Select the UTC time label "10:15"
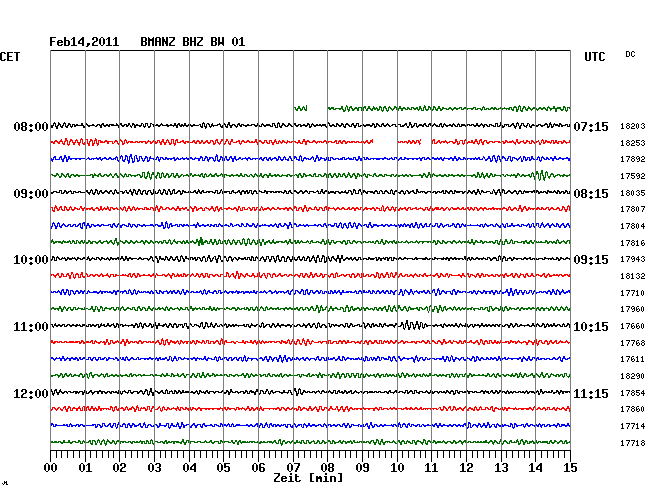The image size is (650, 494). coord(591,327)
